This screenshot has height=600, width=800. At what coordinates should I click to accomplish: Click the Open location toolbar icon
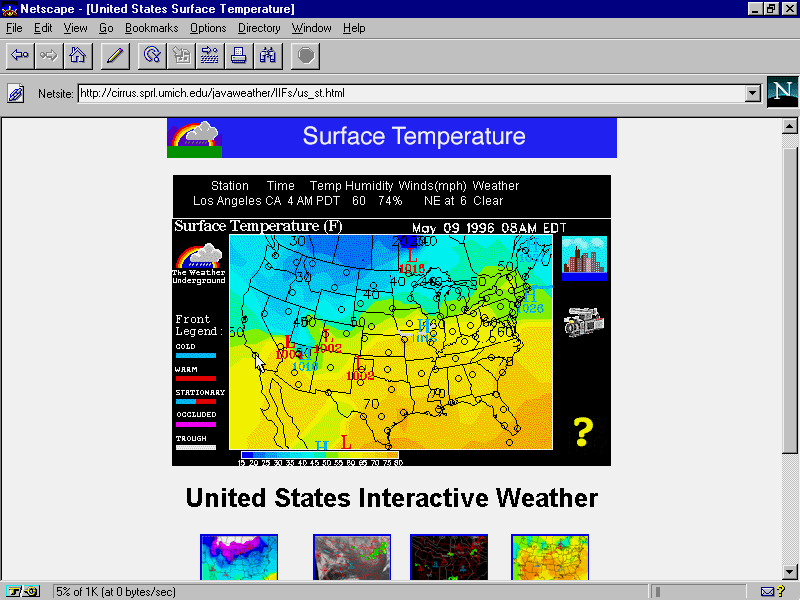coord(210,55)
